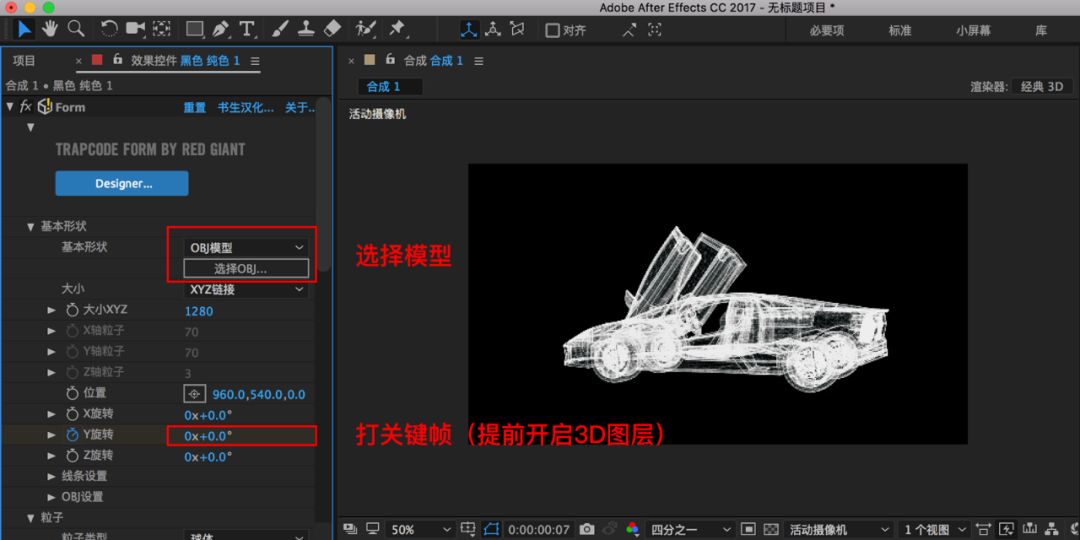Pick the Horizontal Type tool
The height and width of the screenshot is (540, 1080).
pyautogui.click(x=247, y=28)
